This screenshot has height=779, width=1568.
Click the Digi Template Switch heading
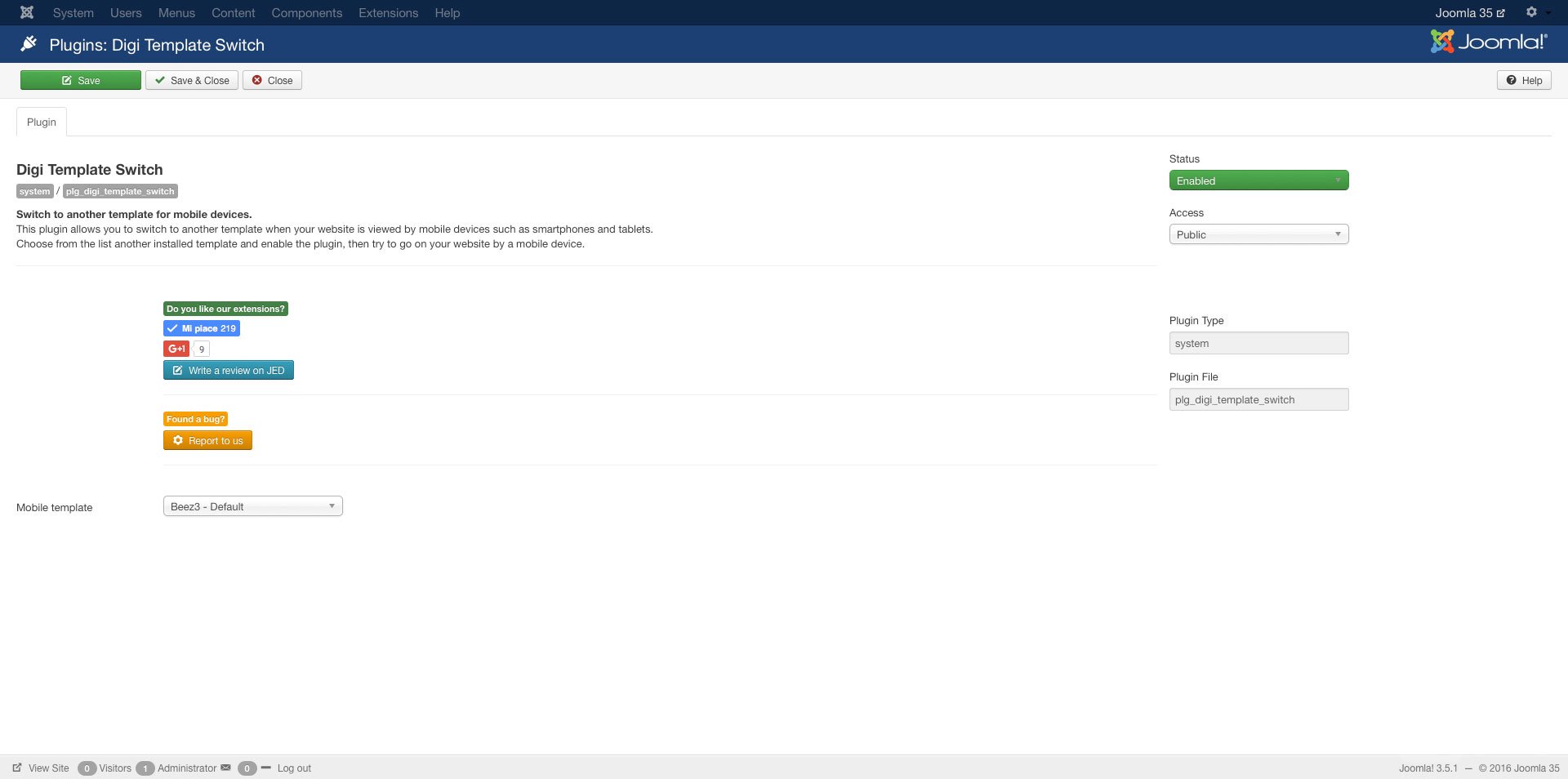click(x=90, y=170)
